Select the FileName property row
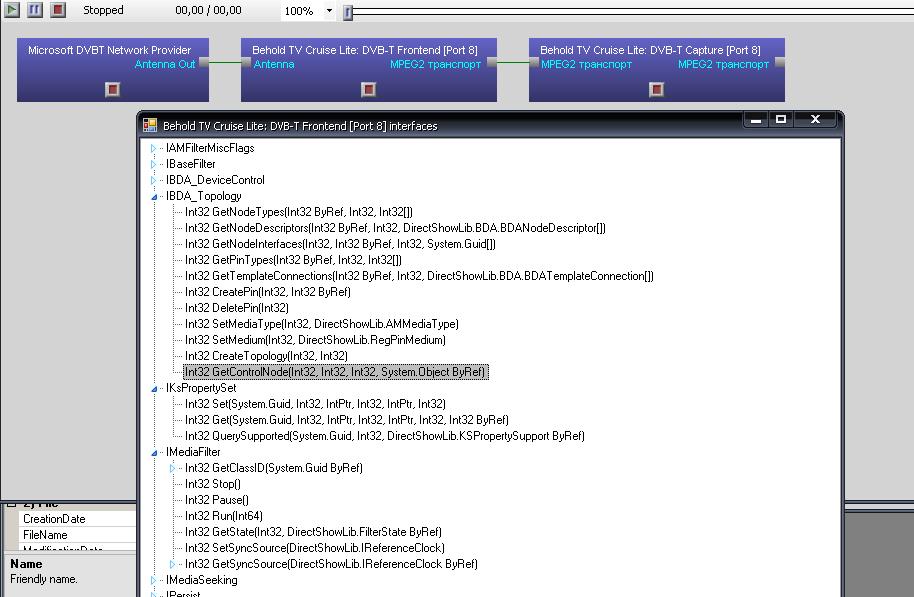 [45, 535]
